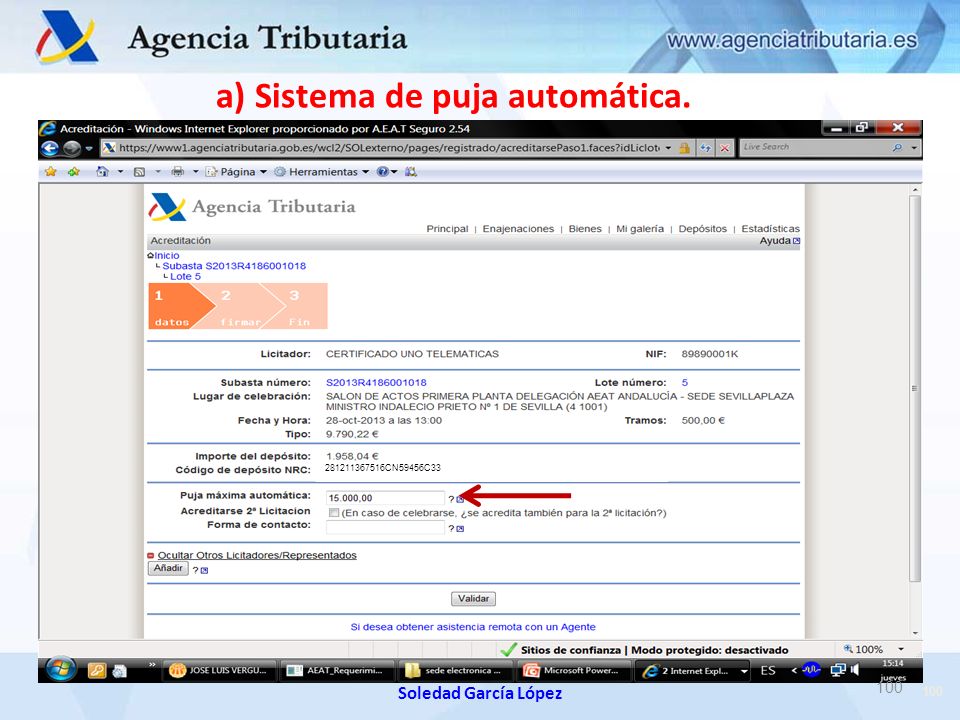
Task: Click the Lote 5 breadcrumb link
Action: pyautogui.click(x=185, y=276)
